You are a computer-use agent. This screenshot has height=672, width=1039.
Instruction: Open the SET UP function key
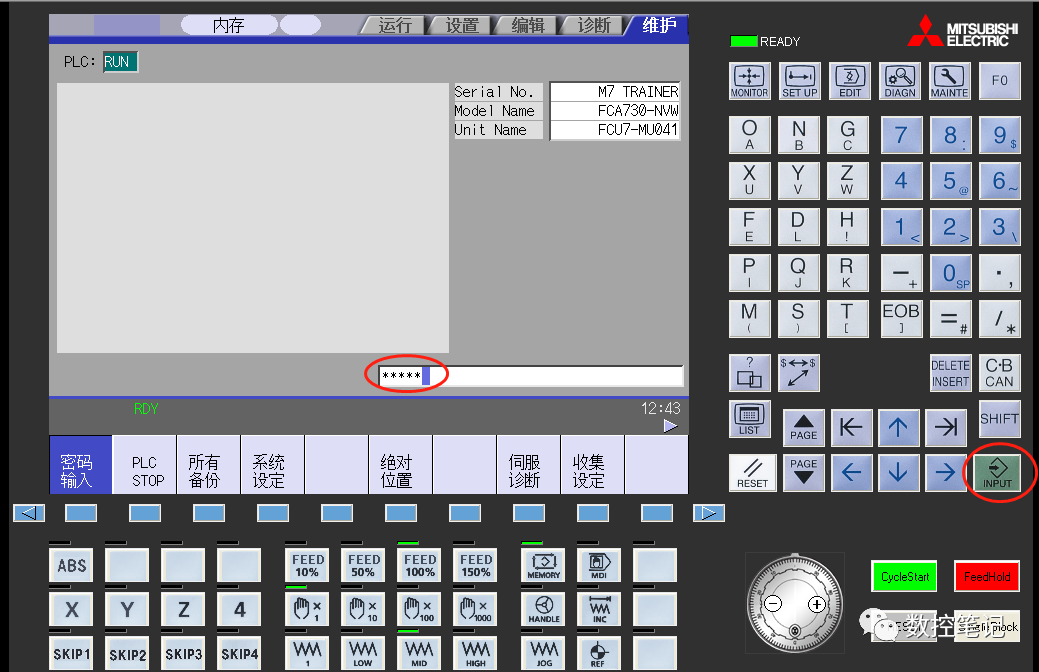pyautogui.click(x=800, y=81)
